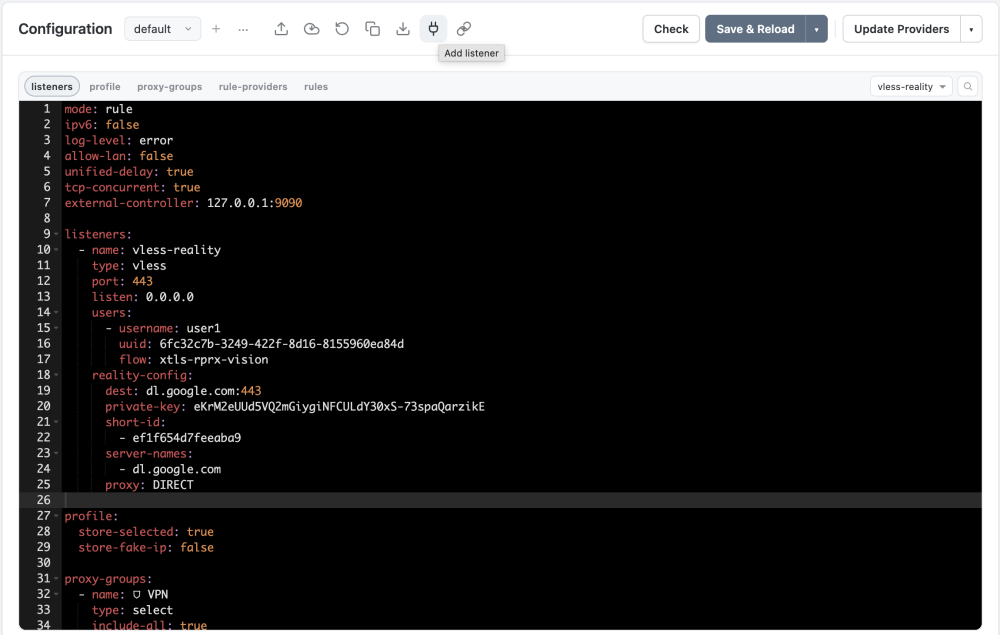Screen dimensions: 1000x635
Task: Click the Check button
Action: [671, 29]
